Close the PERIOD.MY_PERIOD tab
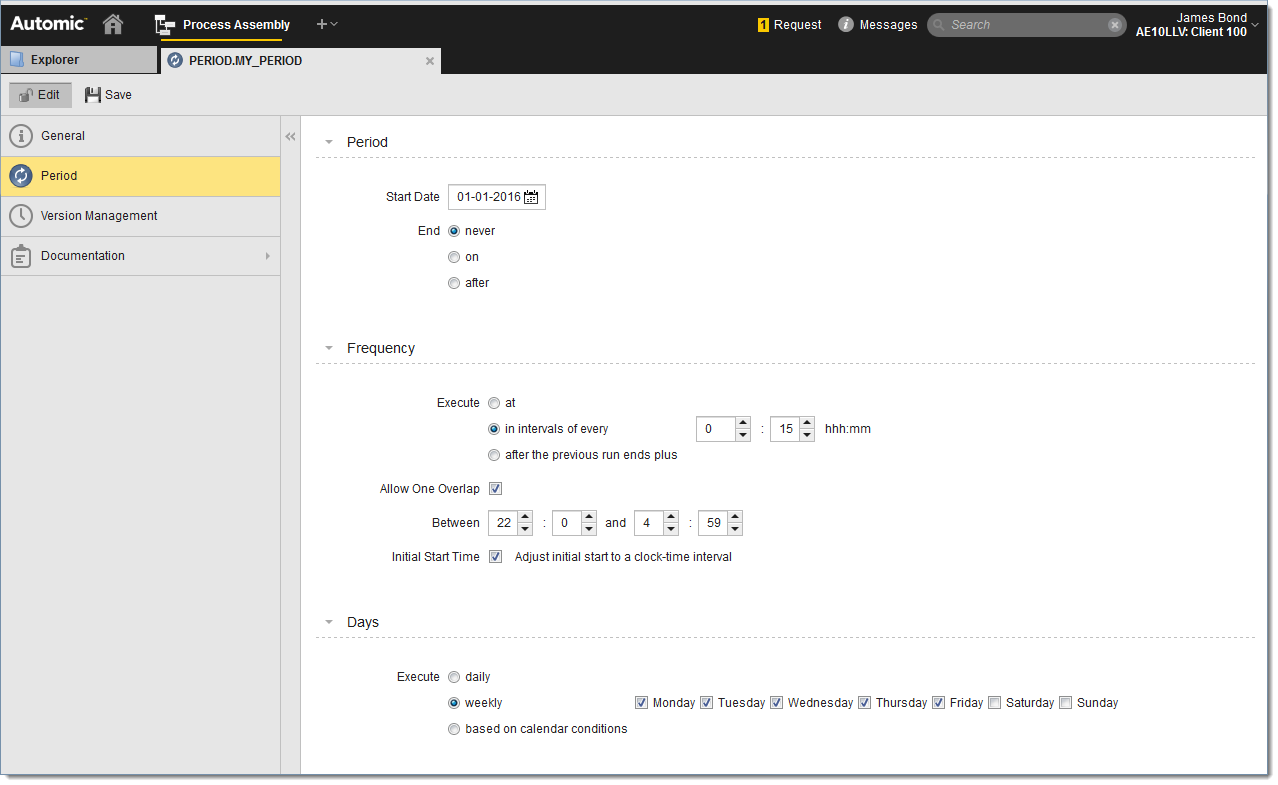 pos(430,61)
